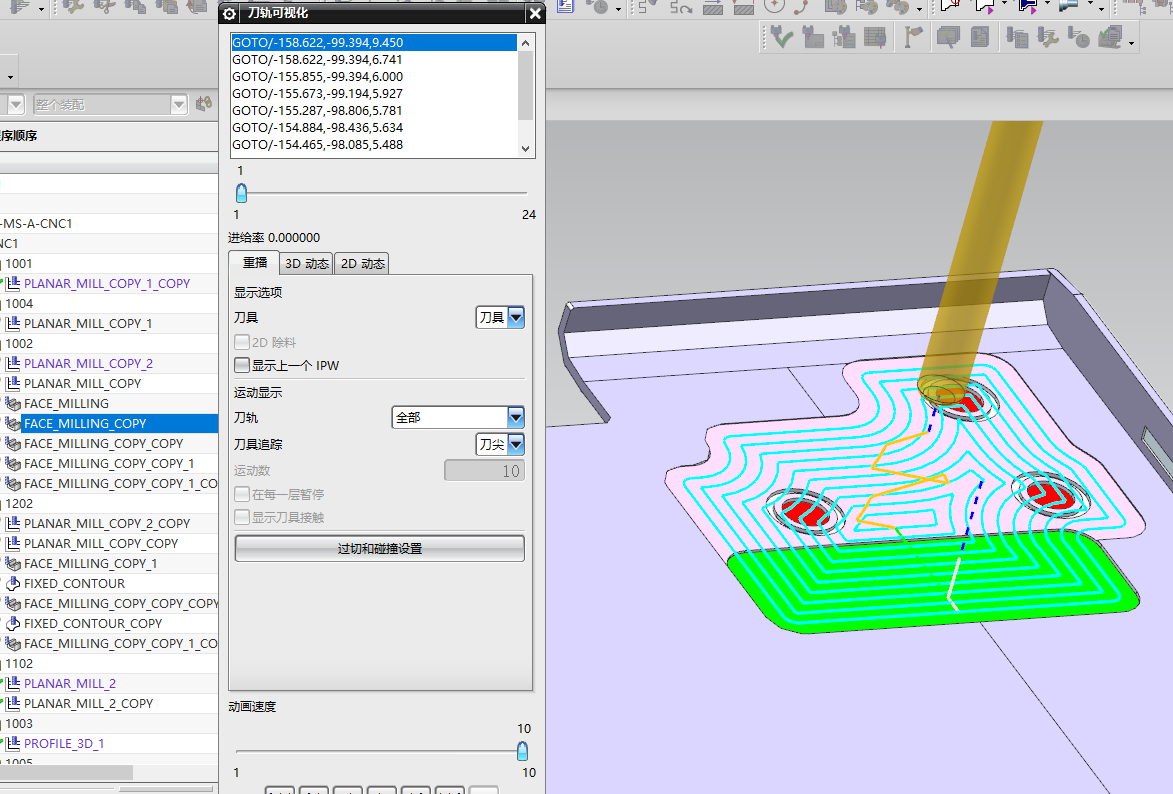Screen dimensions: 1173x794
Task: Toggle the 显示刀具接触 checkbox
Action: click(x=242, y=518)
